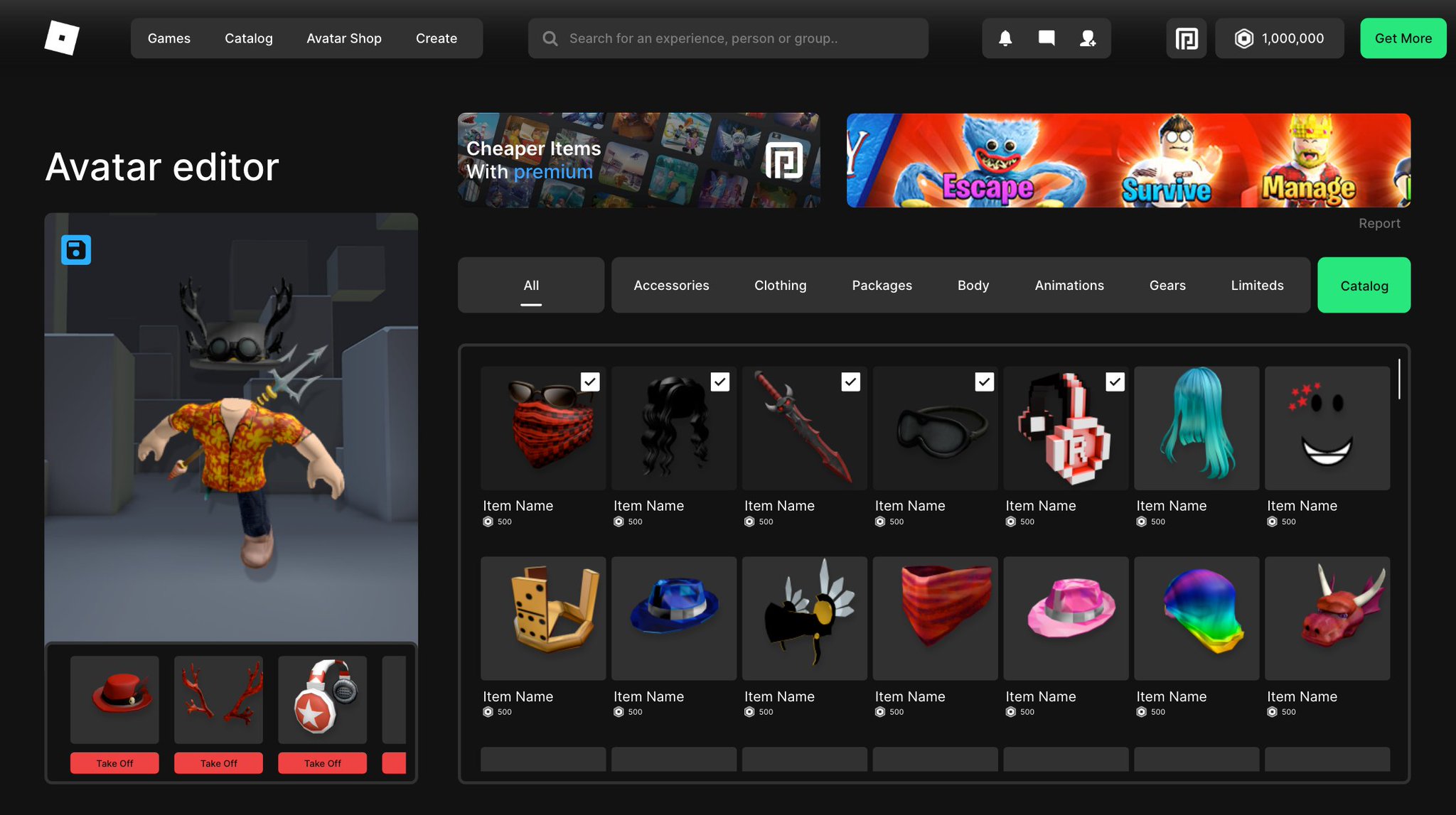Select the blue sparkle fedora item
This screenshot has height=815, width=1456.
coord(674,618)
